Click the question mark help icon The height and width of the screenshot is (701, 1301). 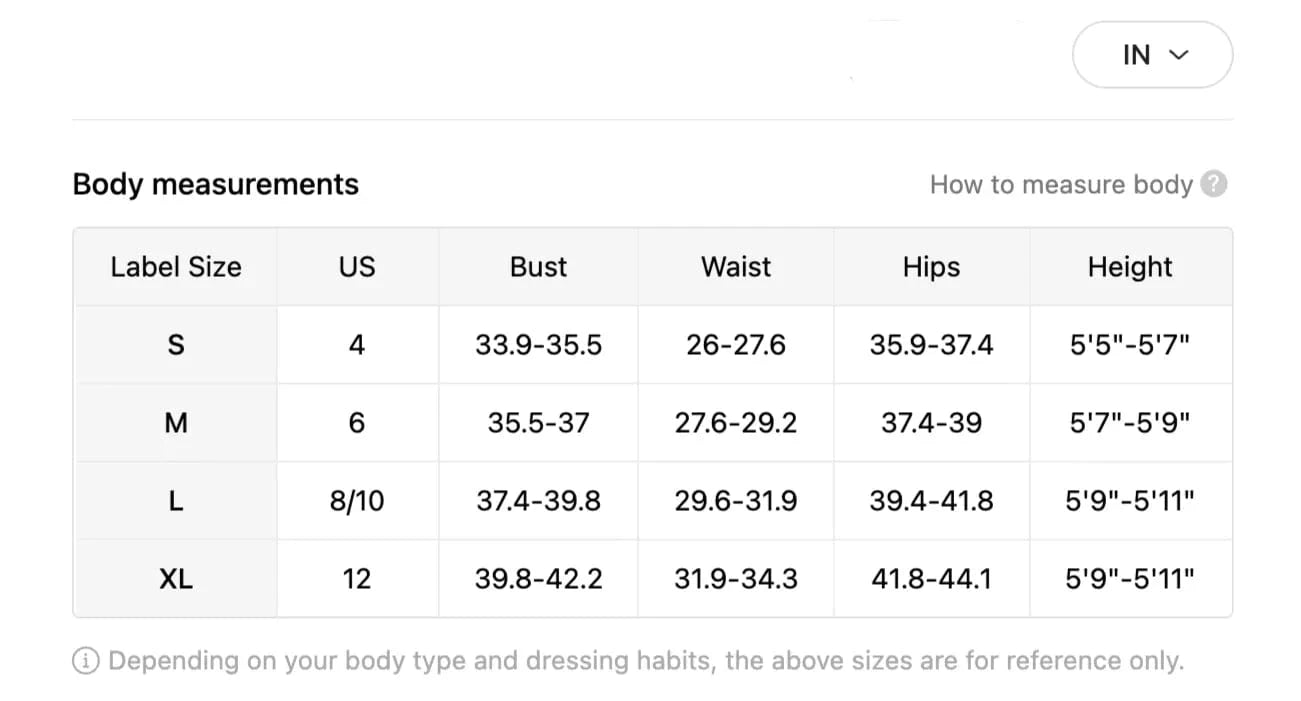[1213, 185]
